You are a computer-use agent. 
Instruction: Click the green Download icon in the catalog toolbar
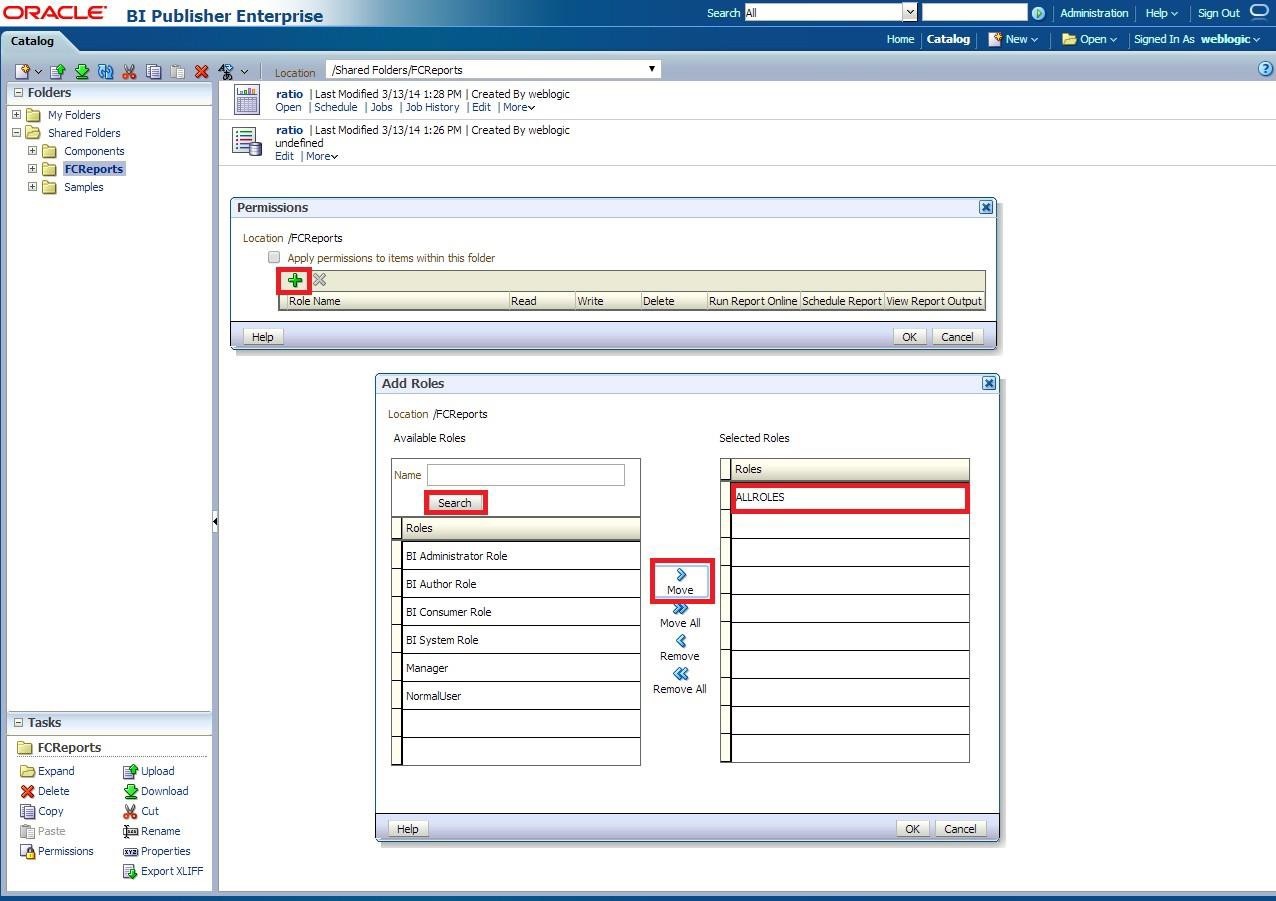pos(81,71)
